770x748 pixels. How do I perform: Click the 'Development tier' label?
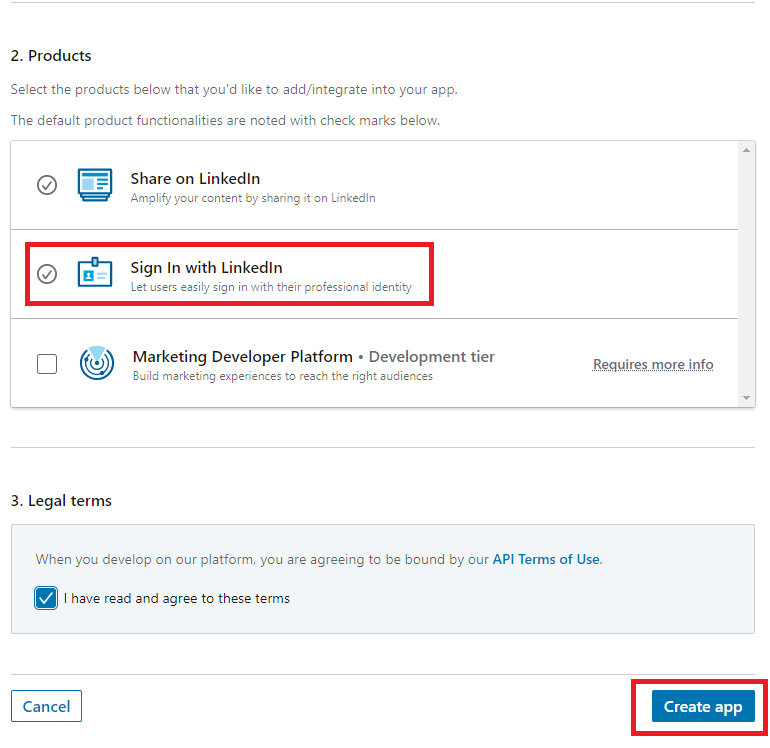coord(432,357)
